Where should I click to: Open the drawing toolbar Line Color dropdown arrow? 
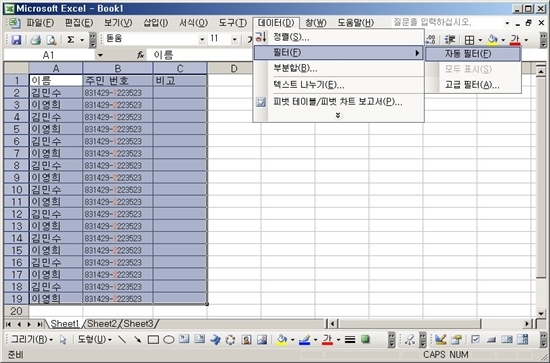click(x=315, y=340)
